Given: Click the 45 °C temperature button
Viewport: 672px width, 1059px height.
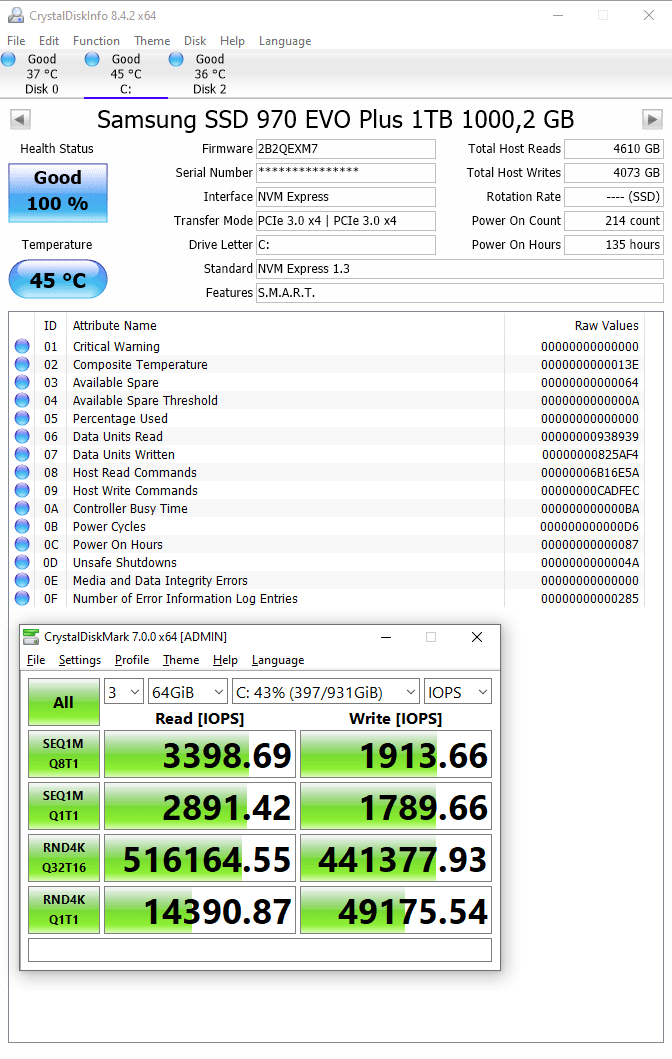Looking at the screenshot, I should pyautogui.click(x=58, y=279).
